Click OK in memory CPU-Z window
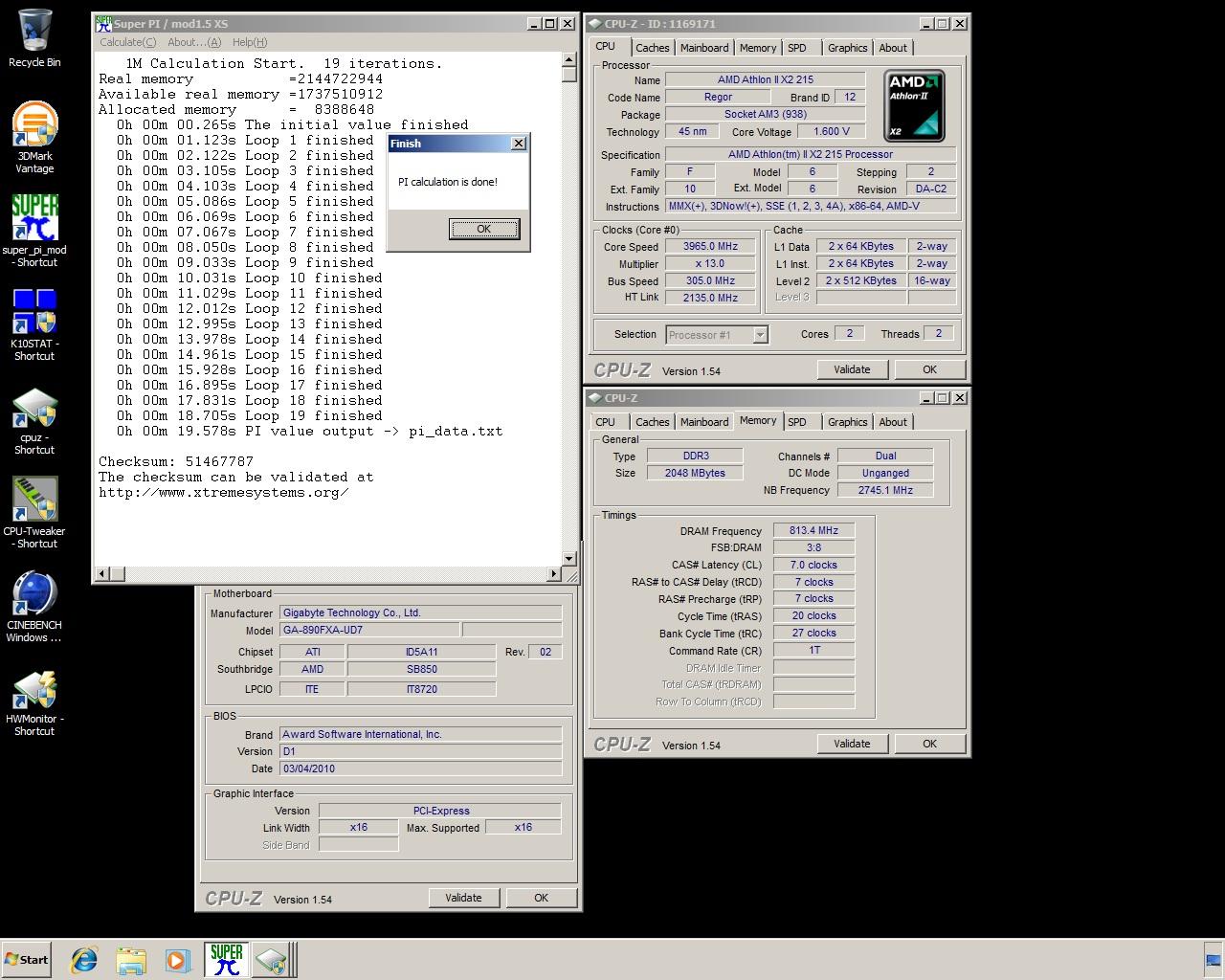This screenshot has height=980, width=1225. click(x=929, y=744)
